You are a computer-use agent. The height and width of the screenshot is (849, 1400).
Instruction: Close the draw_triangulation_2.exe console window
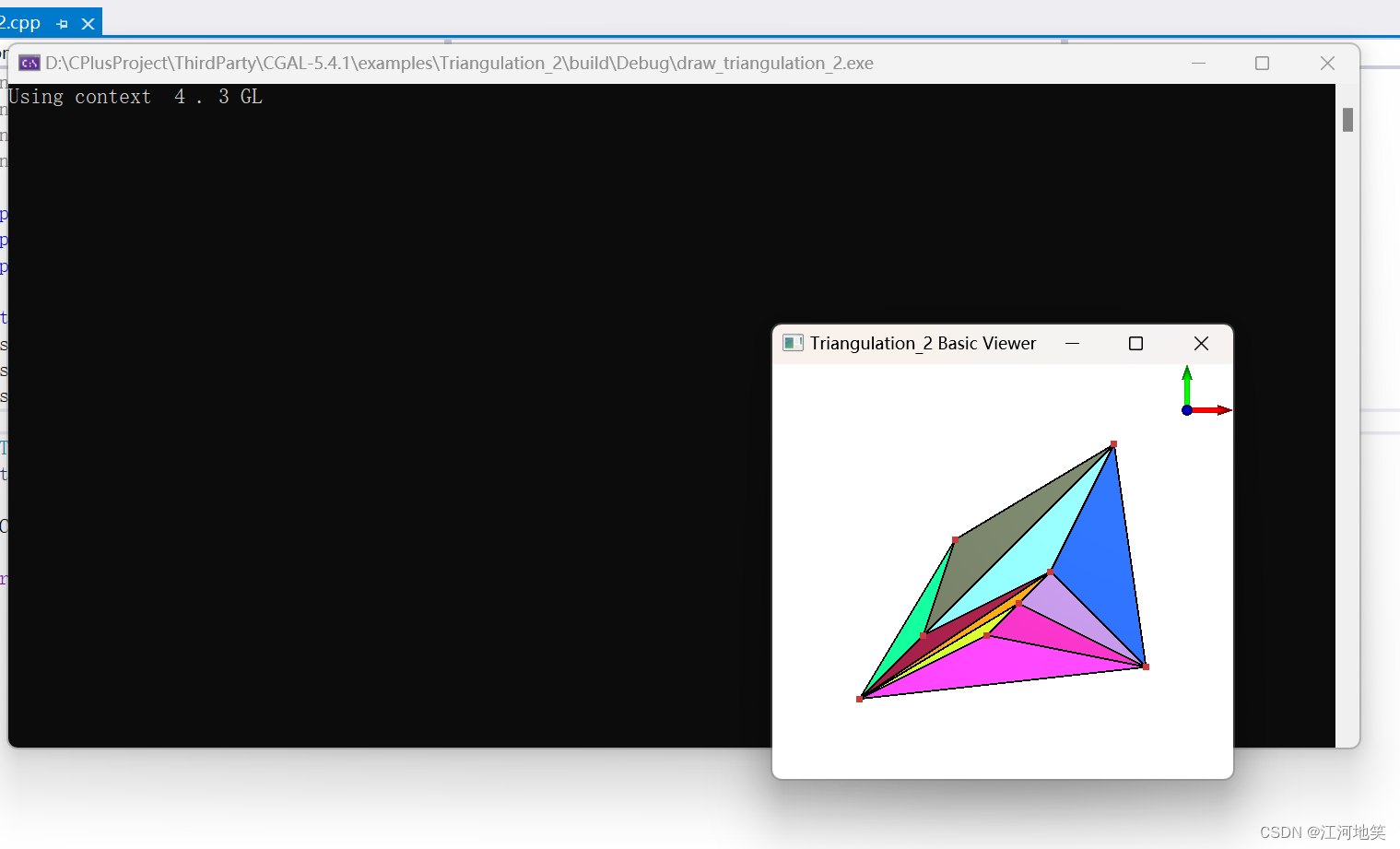(1327, 63)
